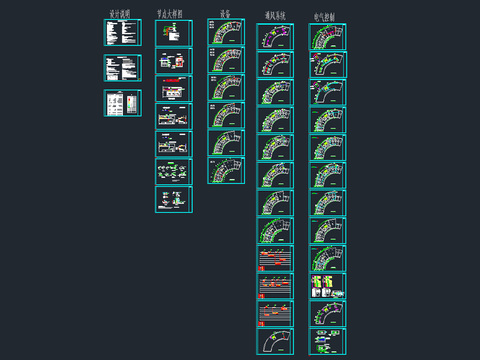The image size is (480, 360).
Task: Select third plan sheet under 通风系统
Action: [275, 92]
